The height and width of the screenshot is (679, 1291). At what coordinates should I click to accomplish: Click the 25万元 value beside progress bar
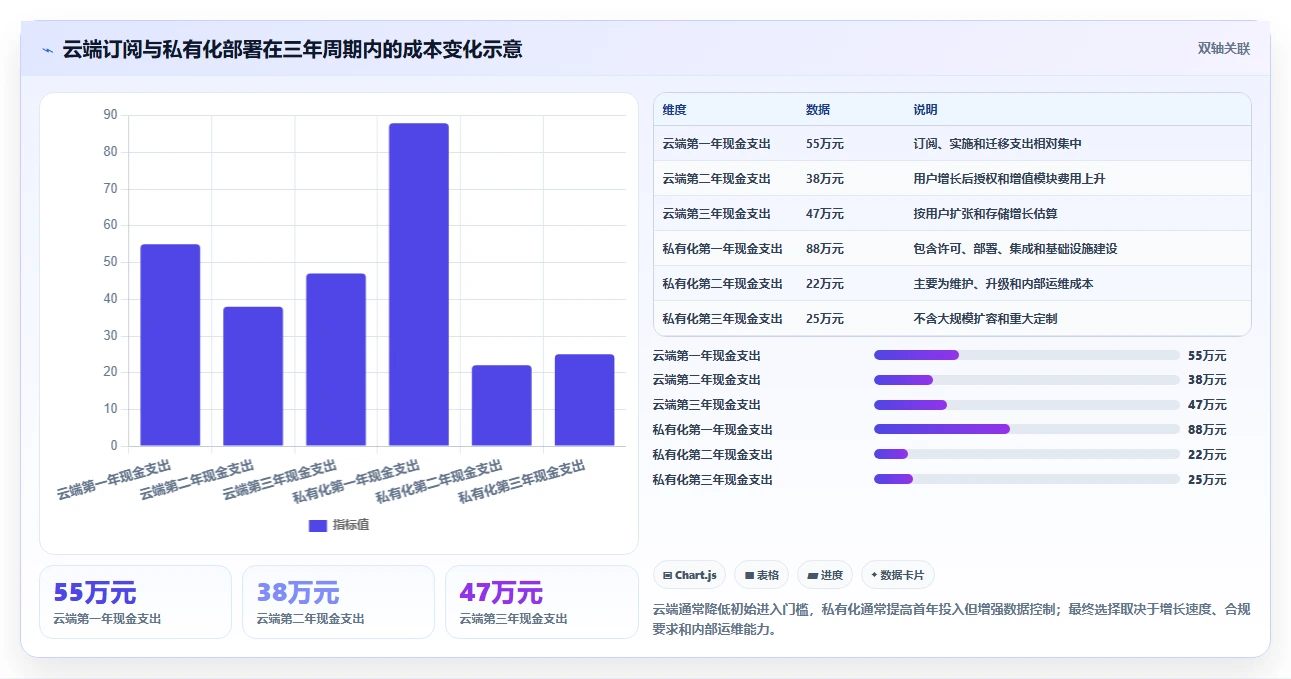click(1207, 480)
